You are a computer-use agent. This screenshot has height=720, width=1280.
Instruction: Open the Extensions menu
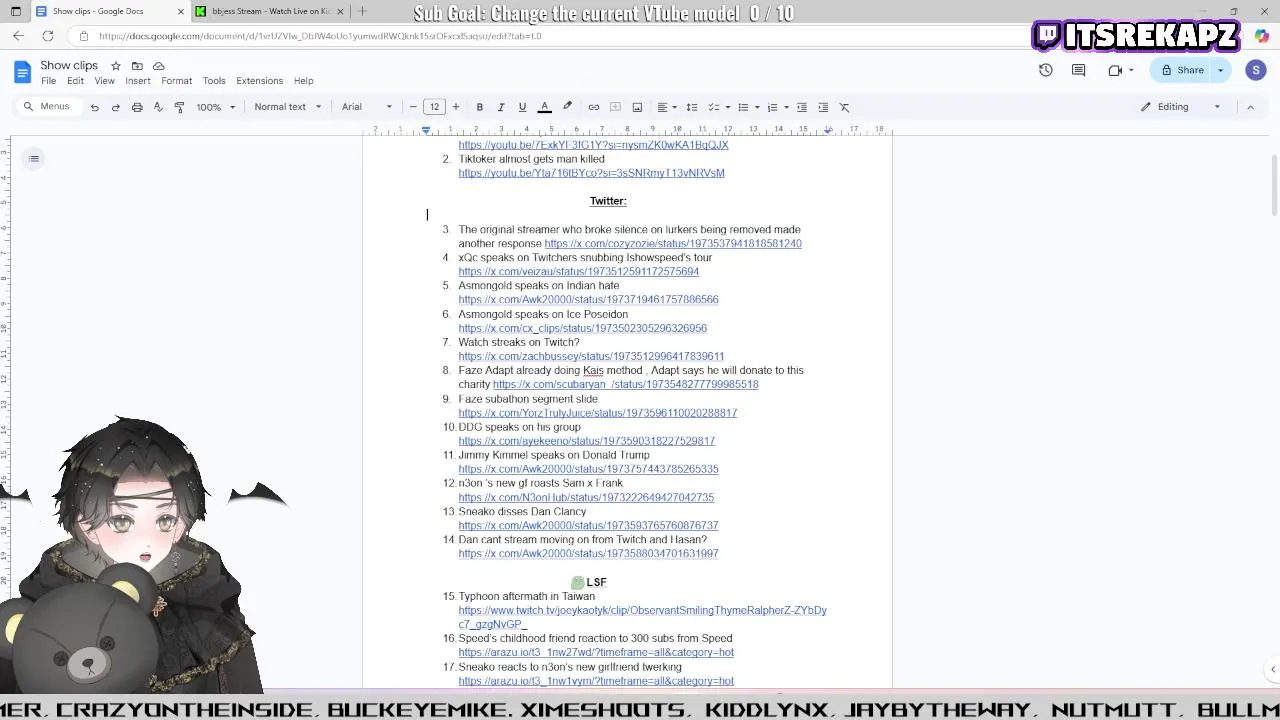pos(260,81)
